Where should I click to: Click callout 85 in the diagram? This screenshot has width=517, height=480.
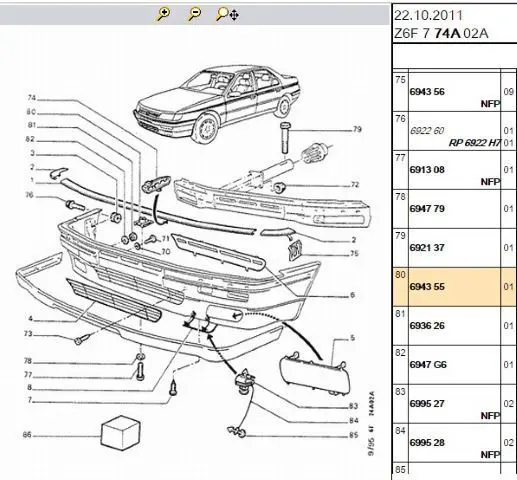[353, 435]
